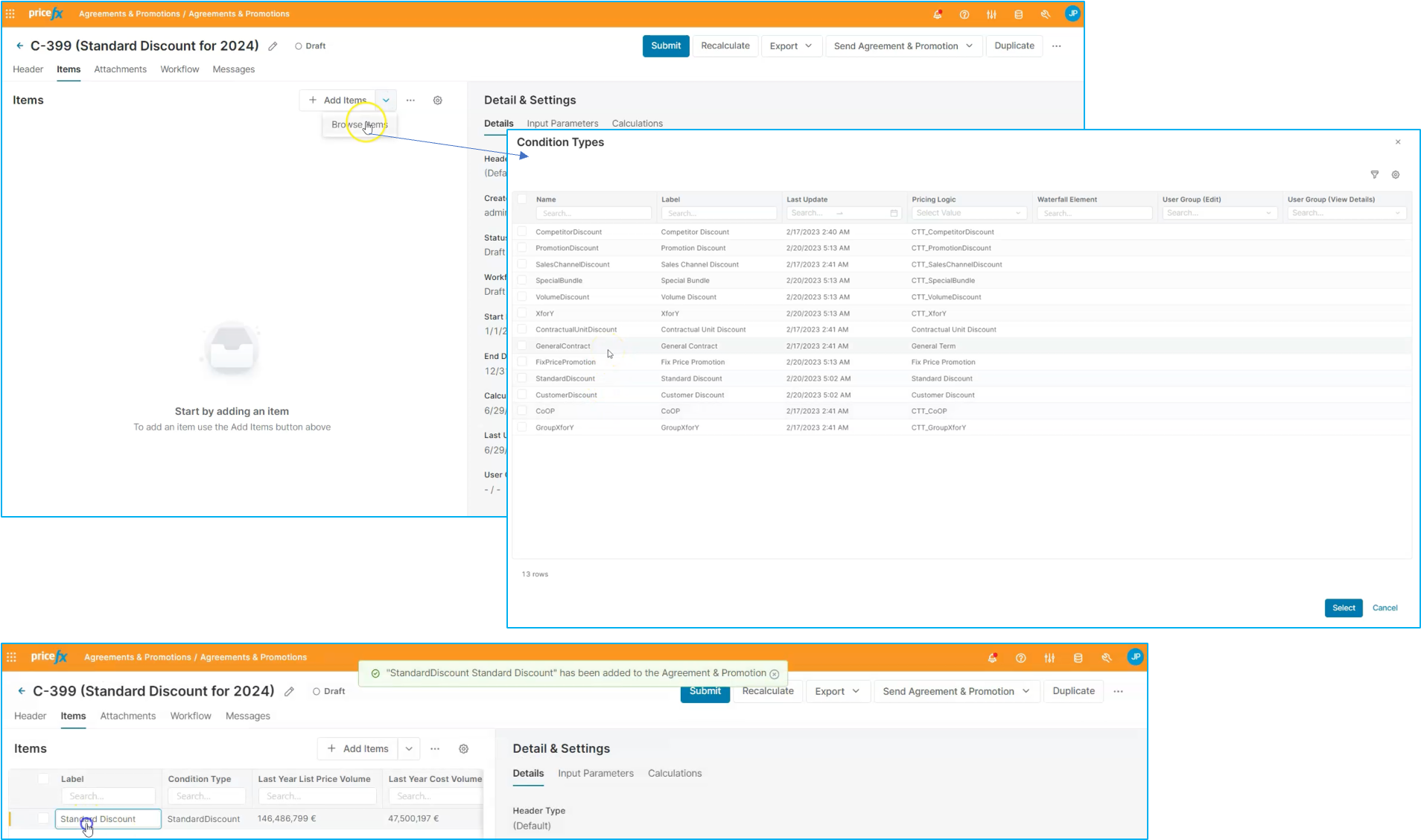Choose Browse Items from Add Items menu
Viewport: 1421px width, 840px height.
pyautogui.click(x=360, y=125)
